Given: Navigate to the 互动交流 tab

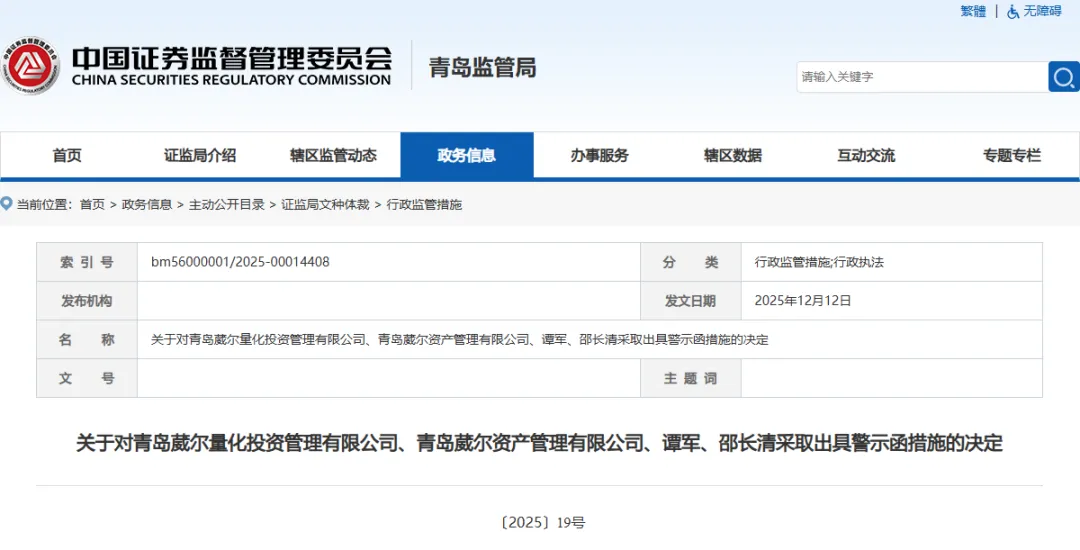Looking at the screenshot, I should click(x=866, y=155).
